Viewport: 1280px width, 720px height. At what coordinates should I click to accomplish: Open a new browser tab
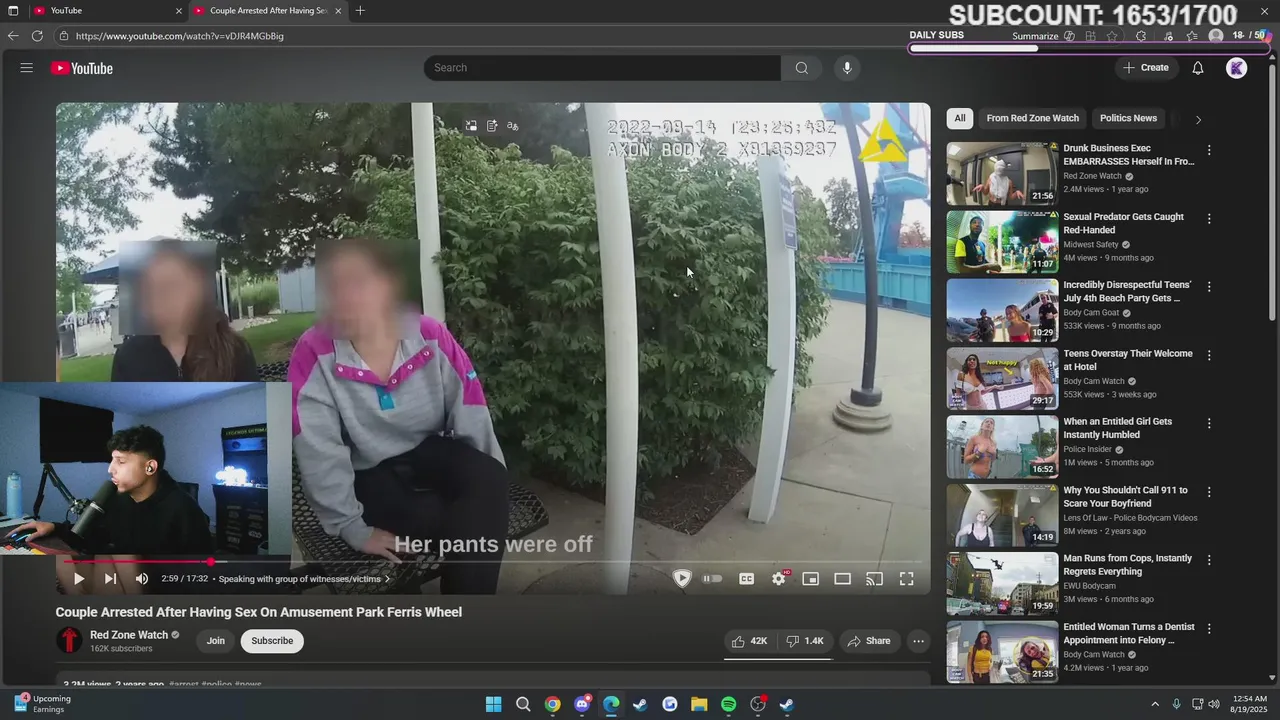tap(360, 11)
